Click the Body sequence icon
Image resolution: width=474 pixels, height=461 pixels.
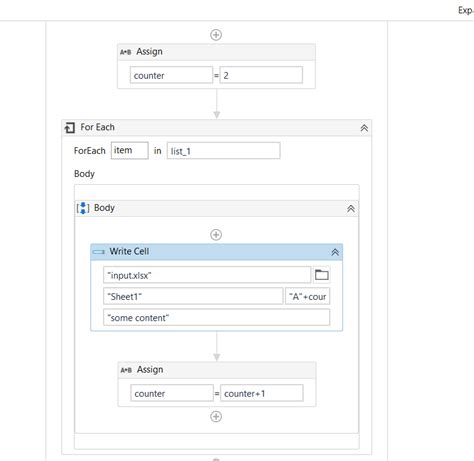[83, 208]
